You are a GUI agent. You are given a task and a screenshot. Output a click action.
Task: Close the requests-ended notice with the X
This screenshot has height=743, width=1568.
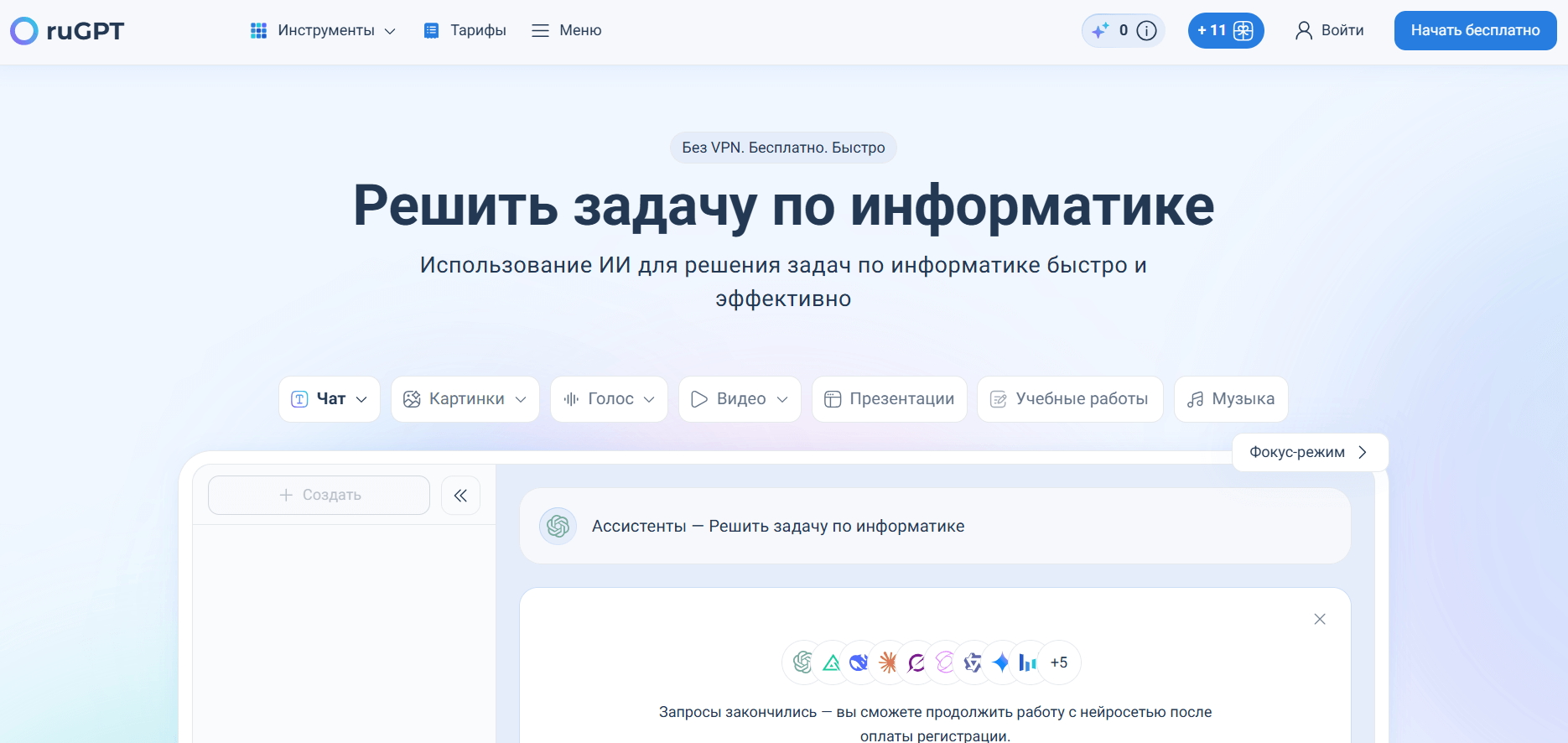pyautogui.click(x=1320, y=619)
